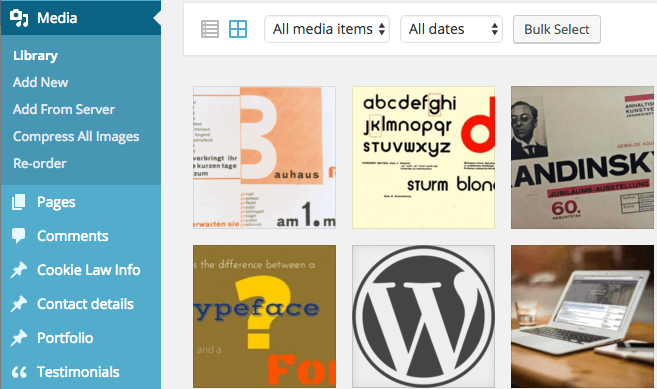Select the laptop photo thumbnail
Screen dimensions: 657x389
coord(582,316)
